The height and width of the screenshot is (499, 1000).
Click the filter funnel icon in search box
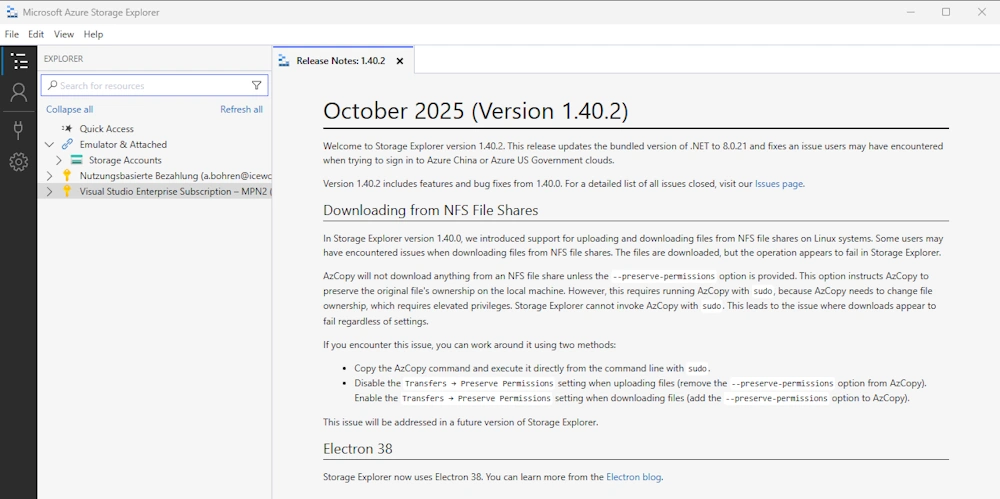tap(257, 86)
